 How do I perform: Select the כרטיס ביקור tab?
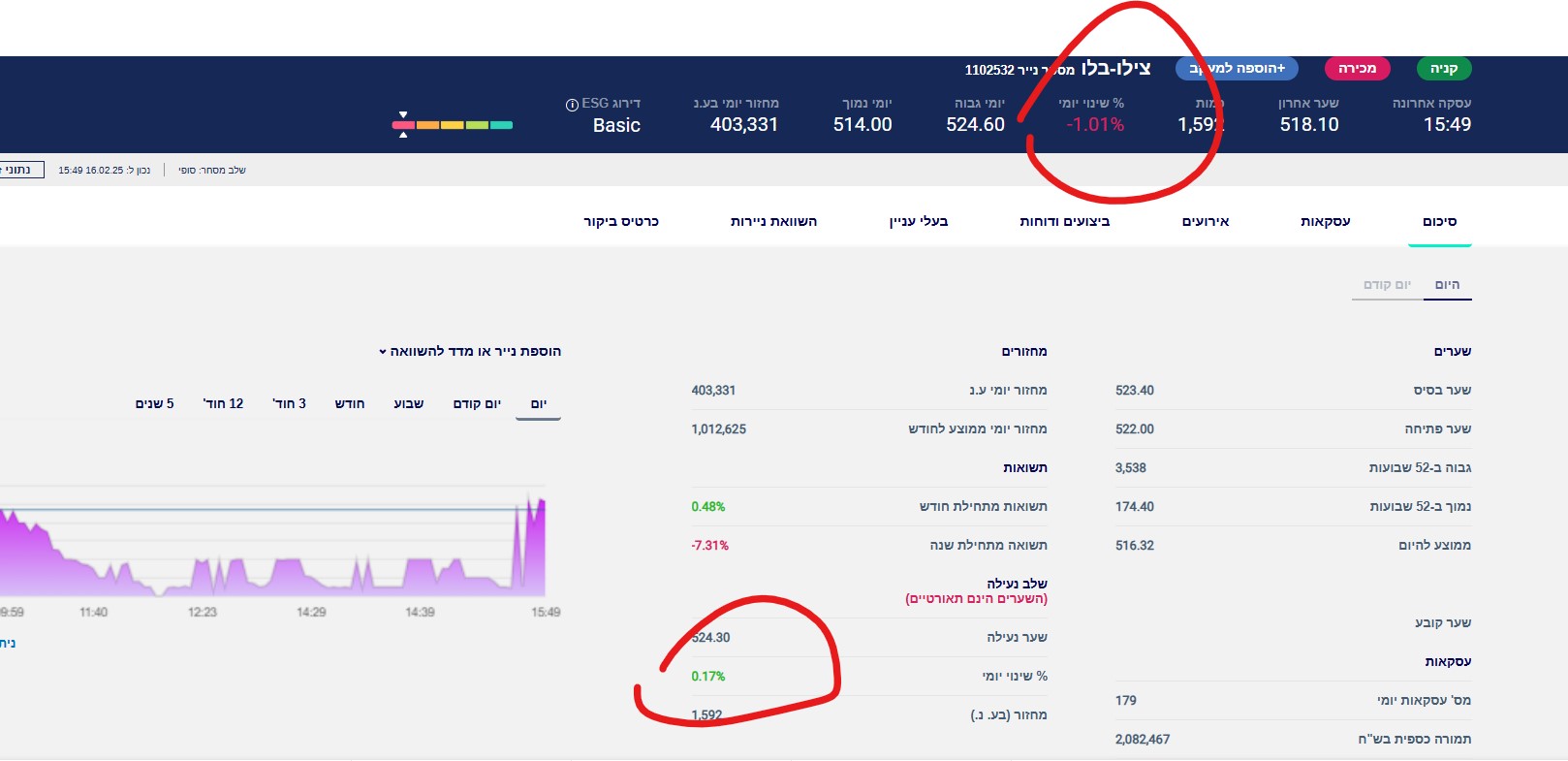click(621, 222)
